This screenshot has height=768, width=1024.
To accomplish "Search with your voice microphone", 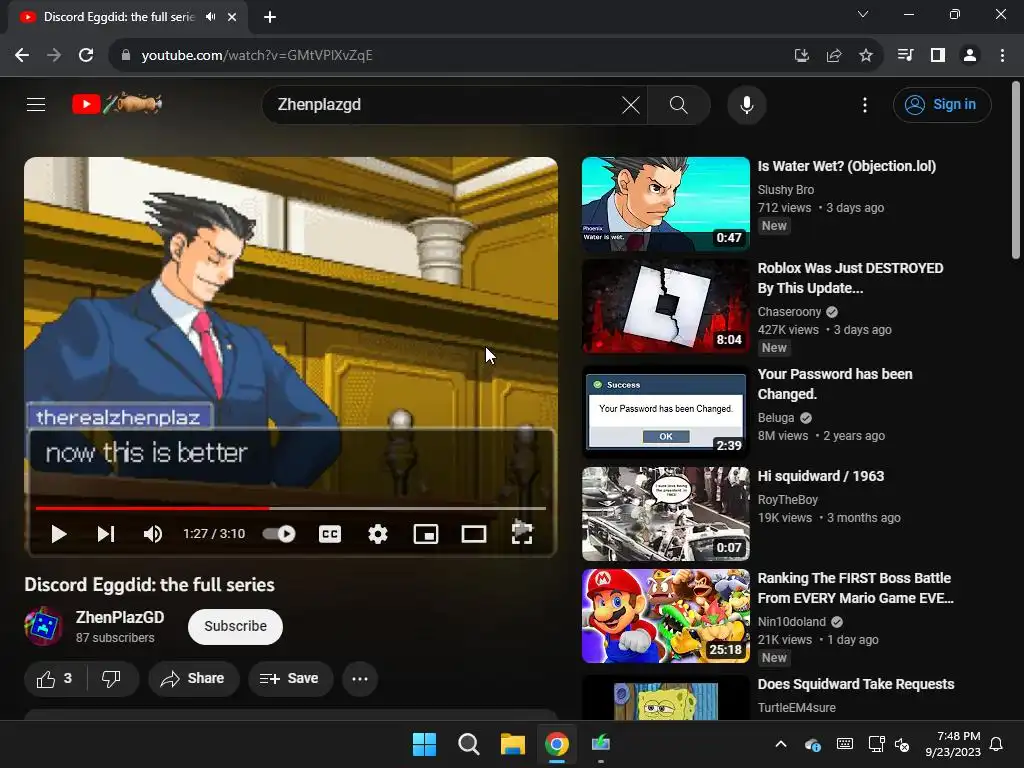I will pyautogui.click(x=746, y=104).
